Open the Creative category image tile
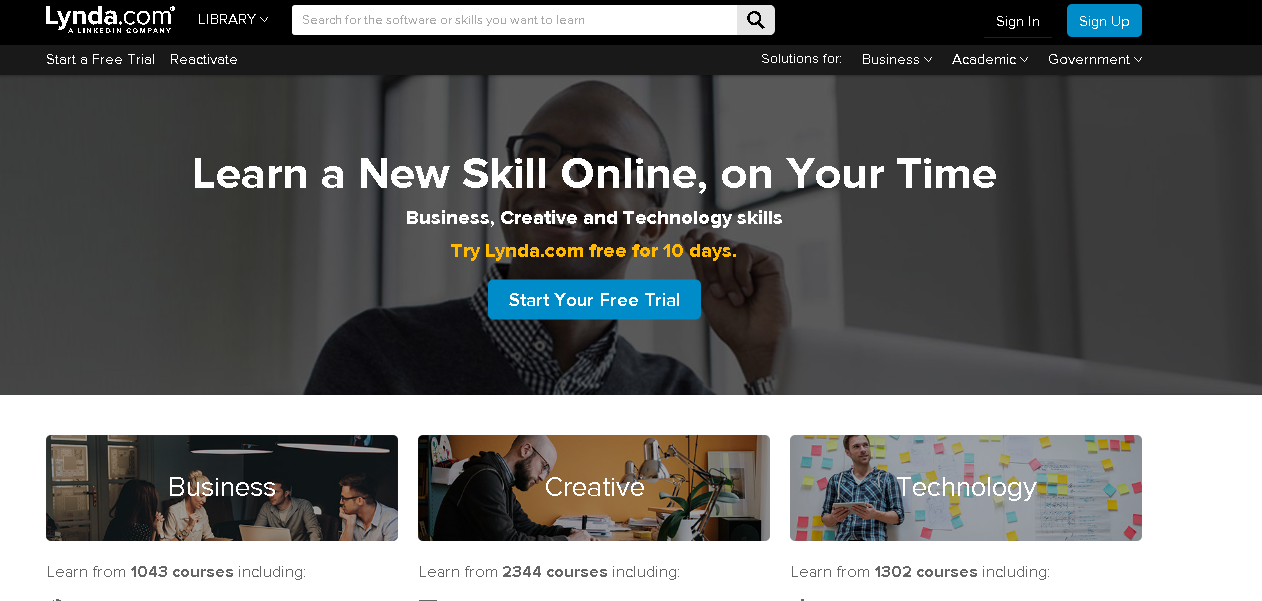1262x601 pixels. coord(594,488)
